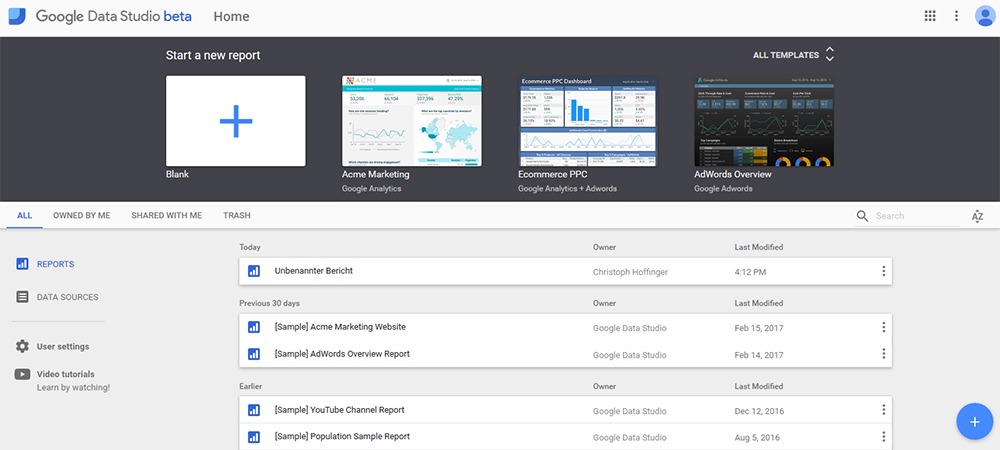The image size is (1000, 450).
Task: Toggle A-Z sort order icon
Action: pos(977,216)
